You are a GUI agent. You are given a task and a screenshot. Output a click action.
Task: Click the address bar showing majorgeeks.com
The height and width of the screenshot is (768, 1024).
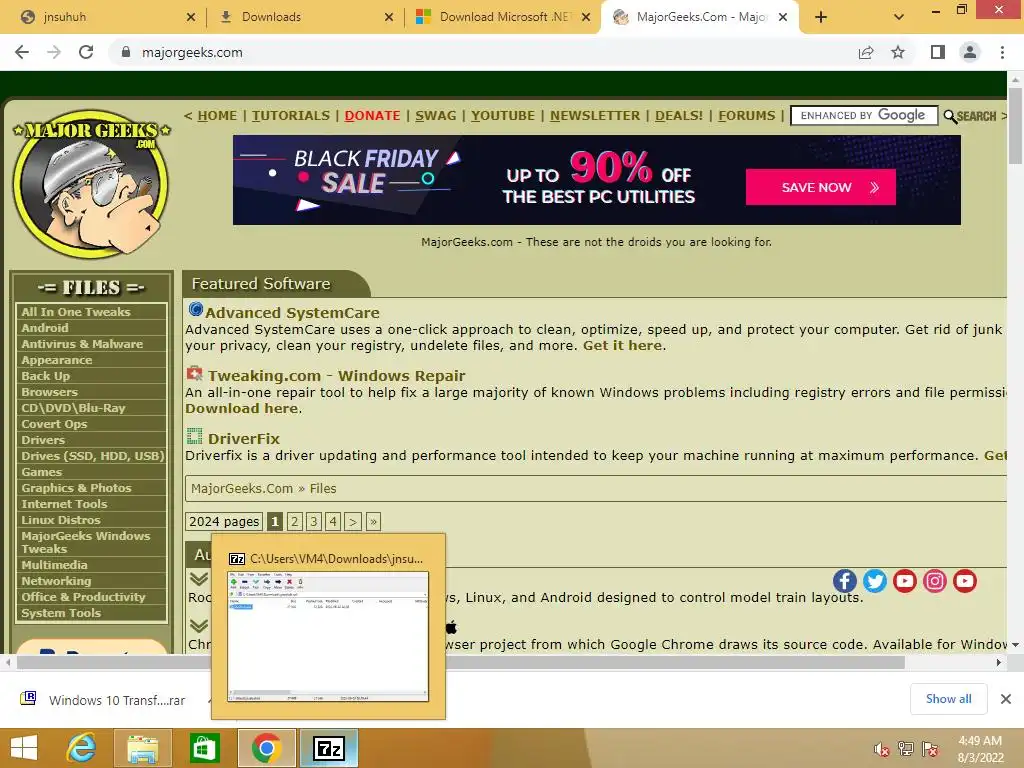coord(483,52)
